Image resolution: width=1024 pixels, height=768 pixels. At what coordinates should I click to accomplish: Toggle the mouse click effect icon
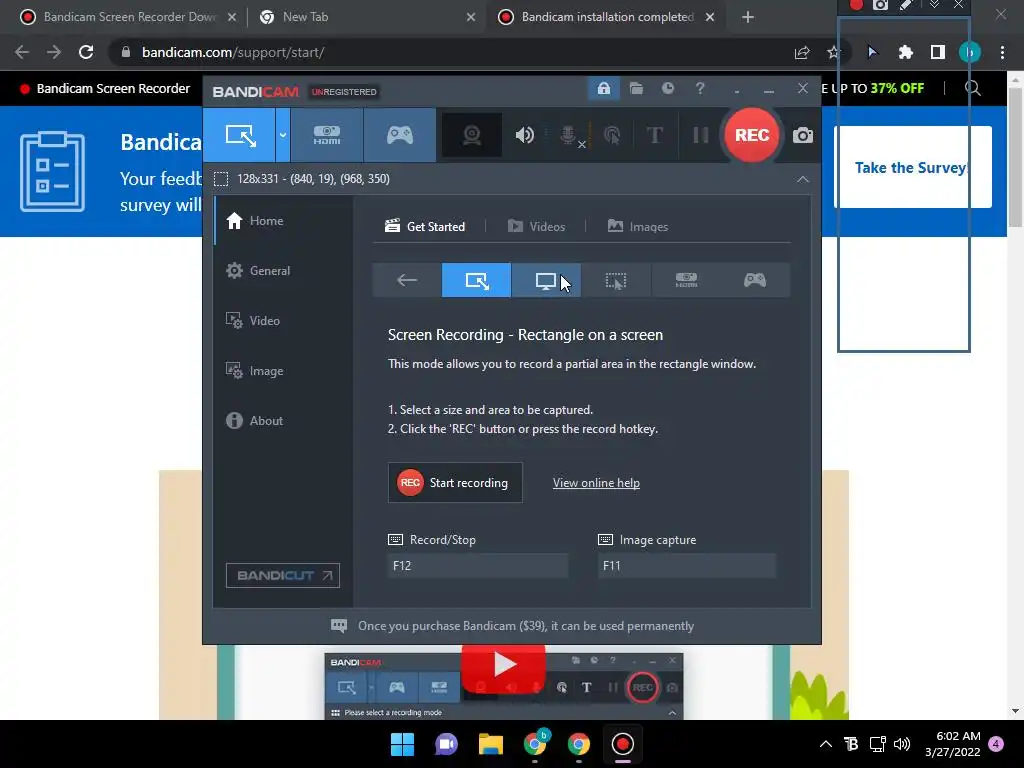coord(612,135)
